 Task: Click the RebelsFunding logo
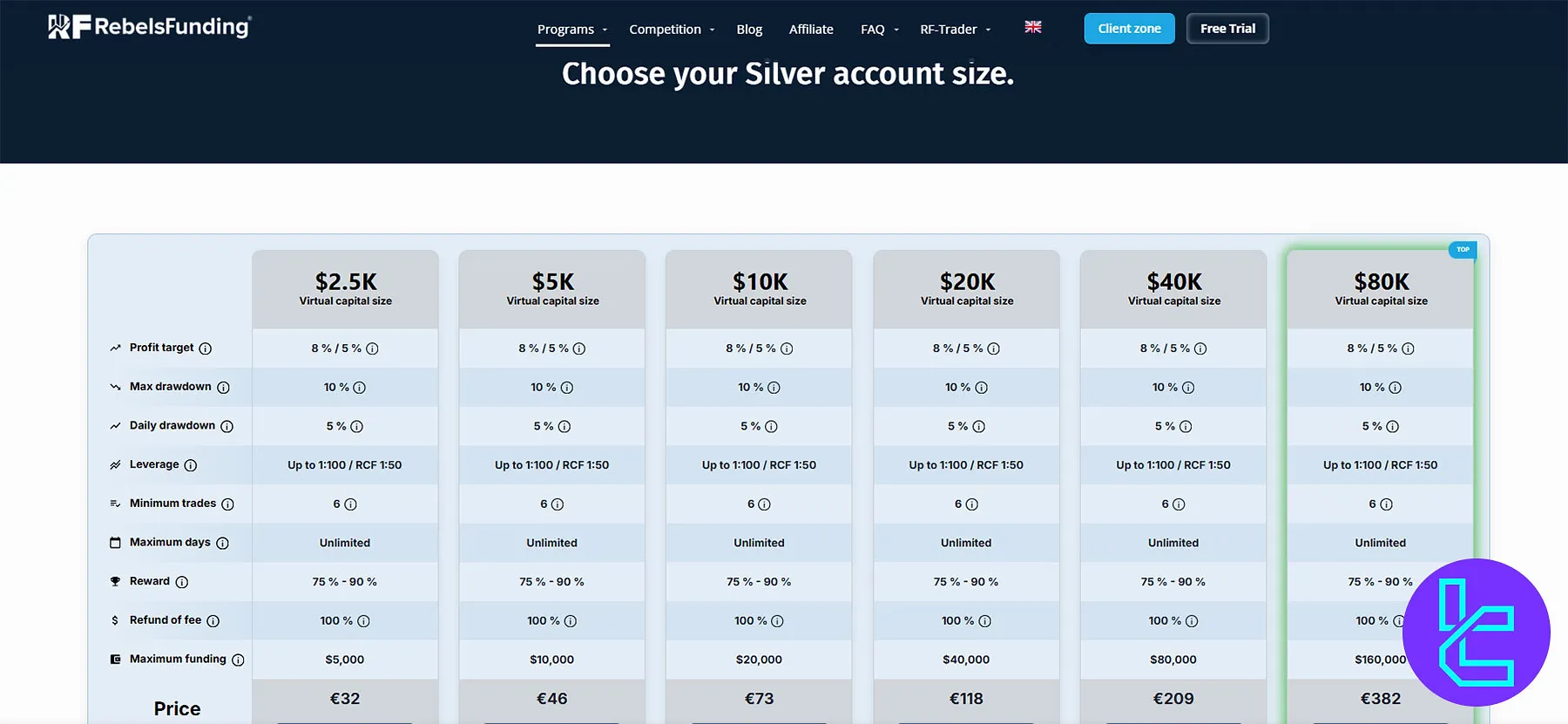(148, 26)
